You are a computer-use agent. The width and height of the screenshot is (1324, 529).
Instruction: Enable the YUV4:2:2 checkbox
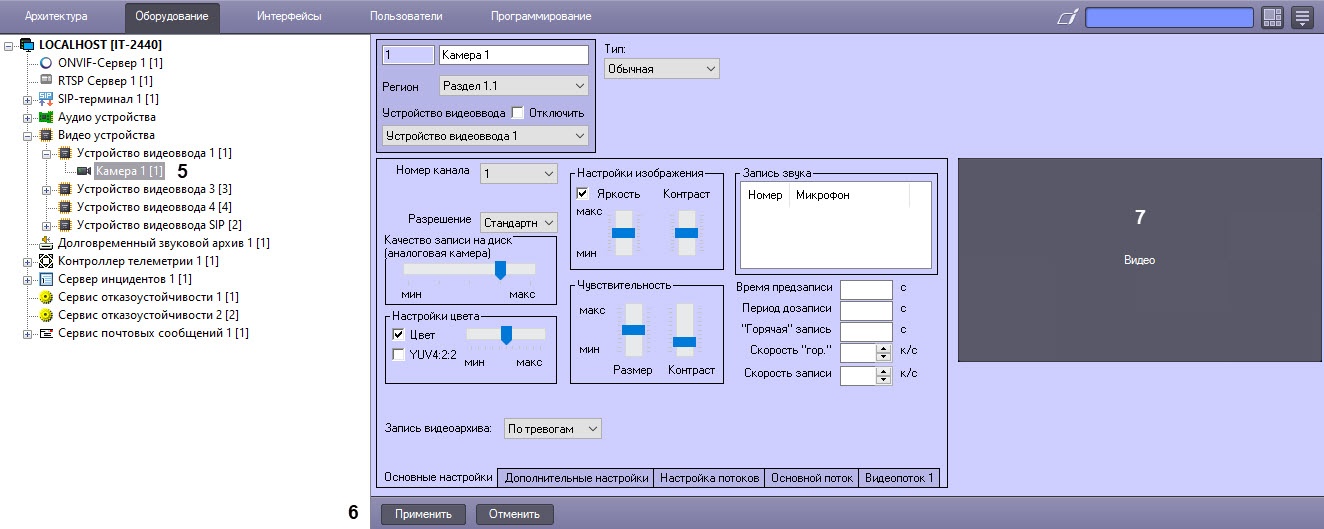[398, 354]
